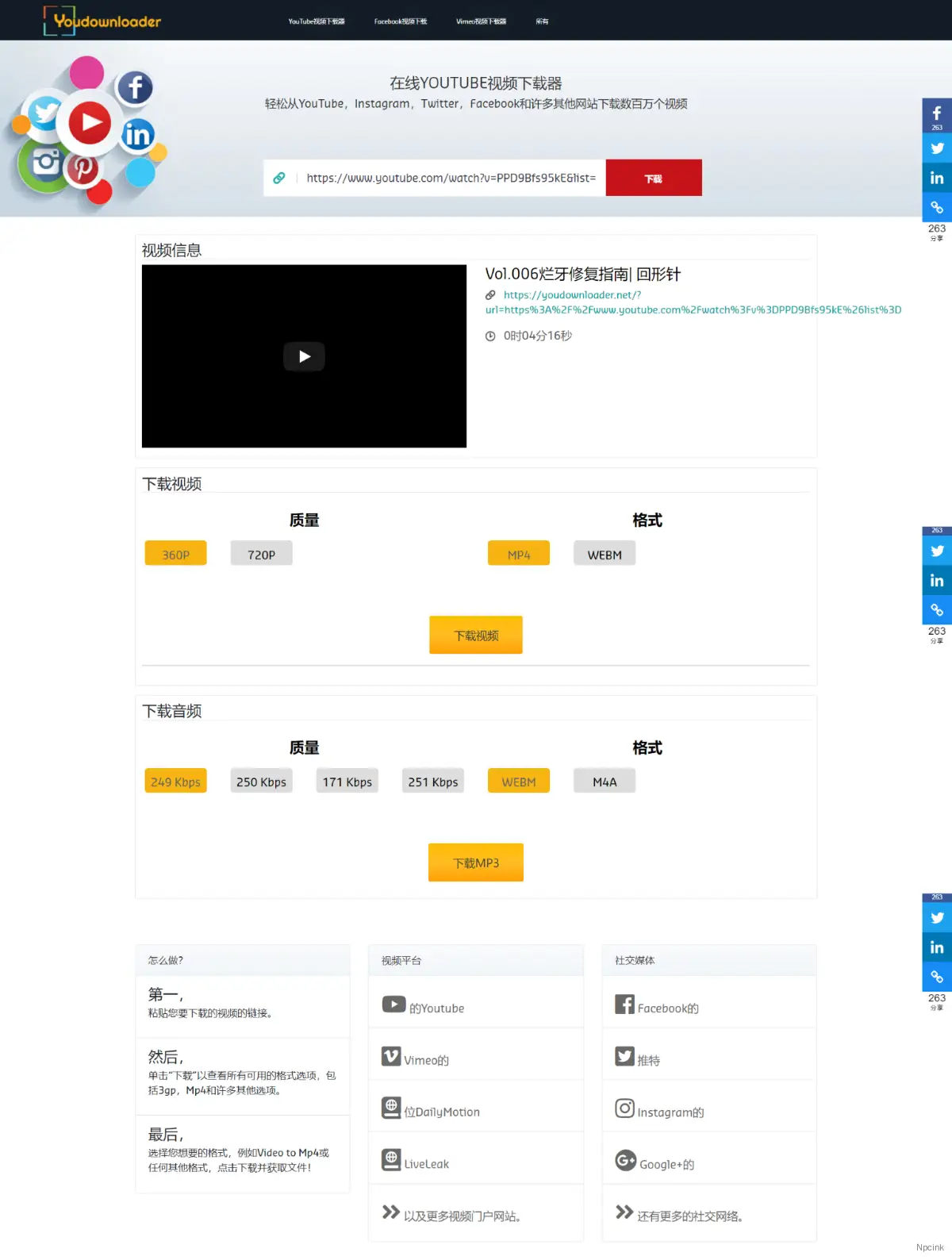Click the top copy-link share icon
952x1260 pixels.
pyautogui.click(x=936, y=207)
